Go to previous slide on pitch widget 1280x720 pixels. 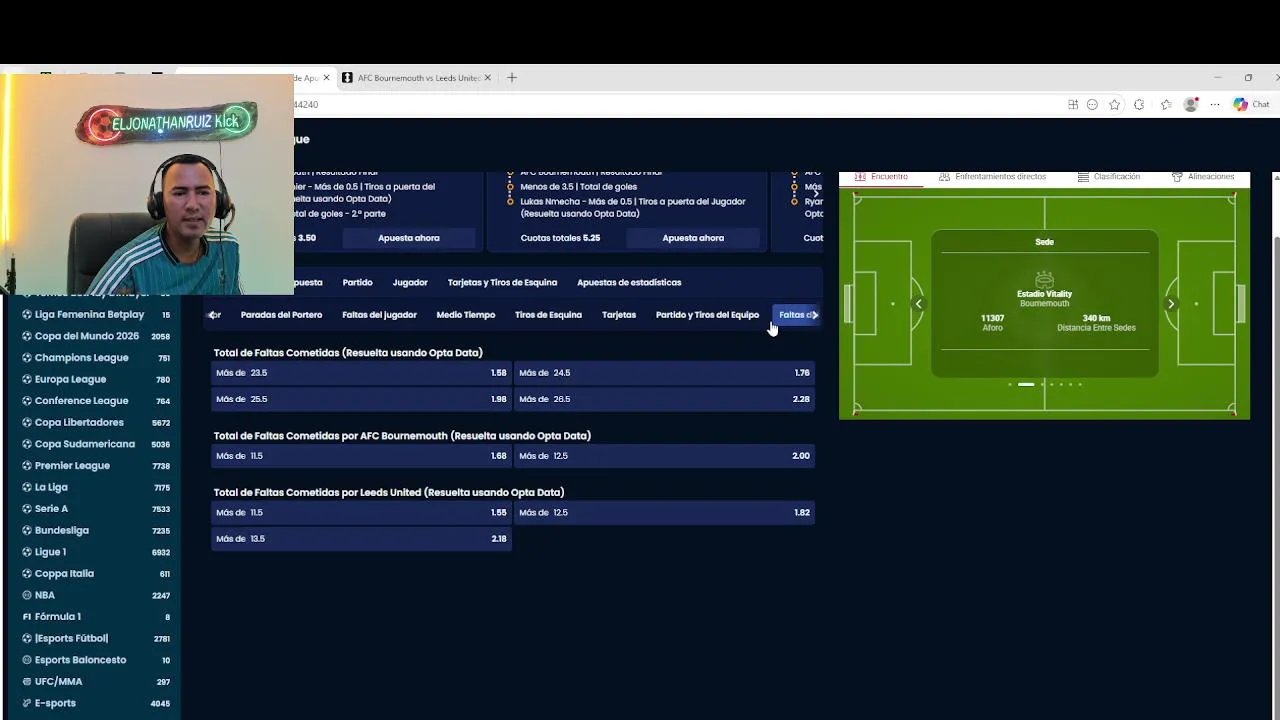pos(918,304)
